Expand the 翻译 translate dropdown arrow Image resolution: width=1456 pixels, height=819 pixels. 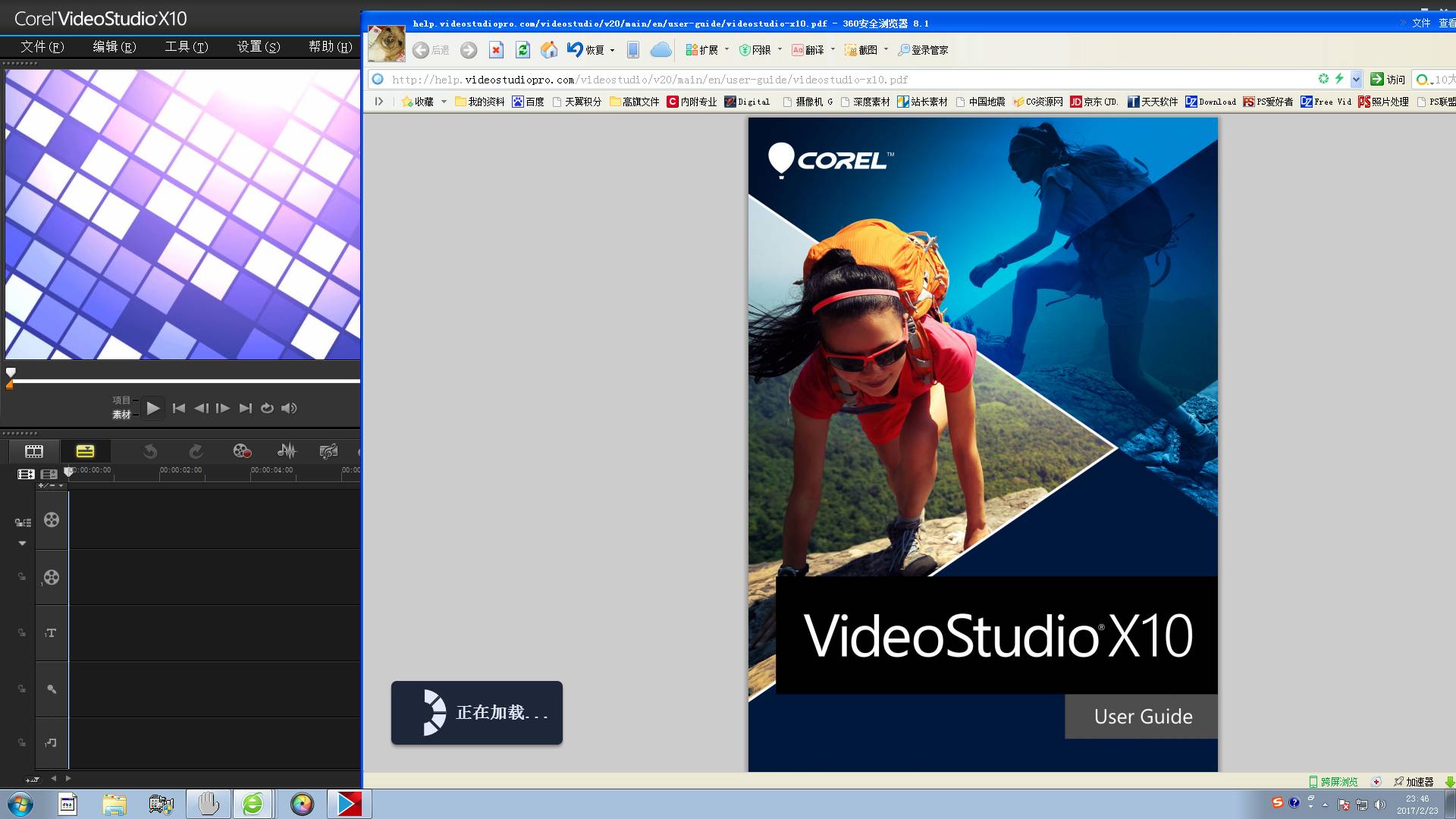(833, 49)
